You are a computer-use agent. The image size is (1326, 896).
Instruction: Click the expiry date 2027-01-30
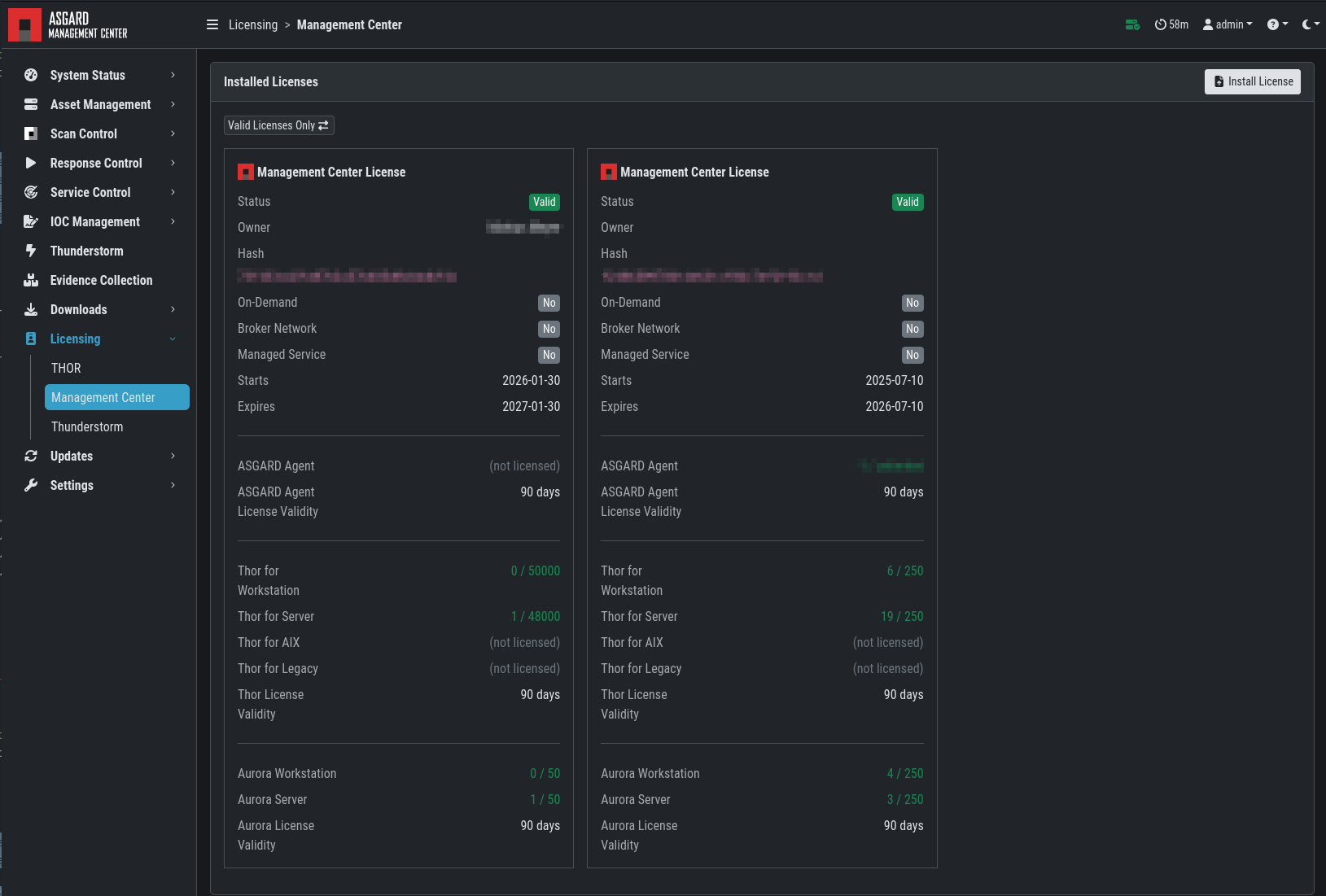click(x=531, y=406)
